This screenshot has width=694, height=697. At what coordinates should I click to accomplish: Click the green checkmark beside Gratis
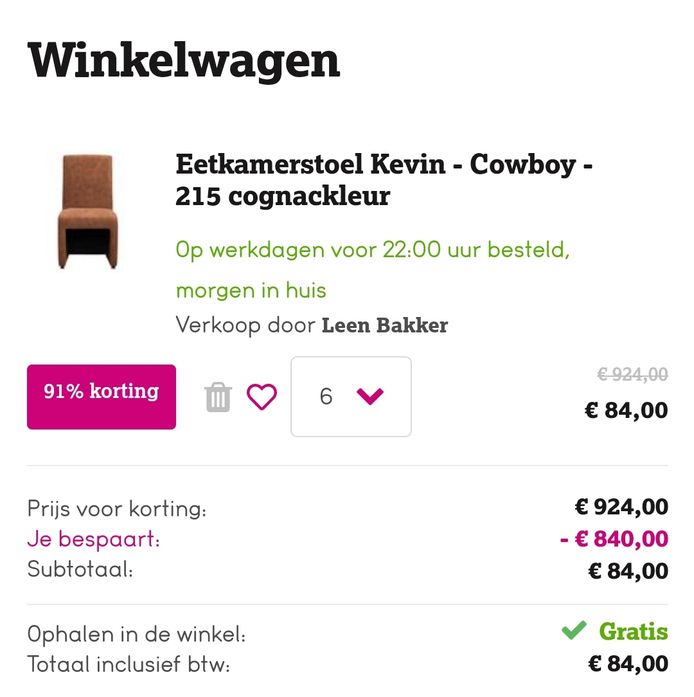coord(574,630)
